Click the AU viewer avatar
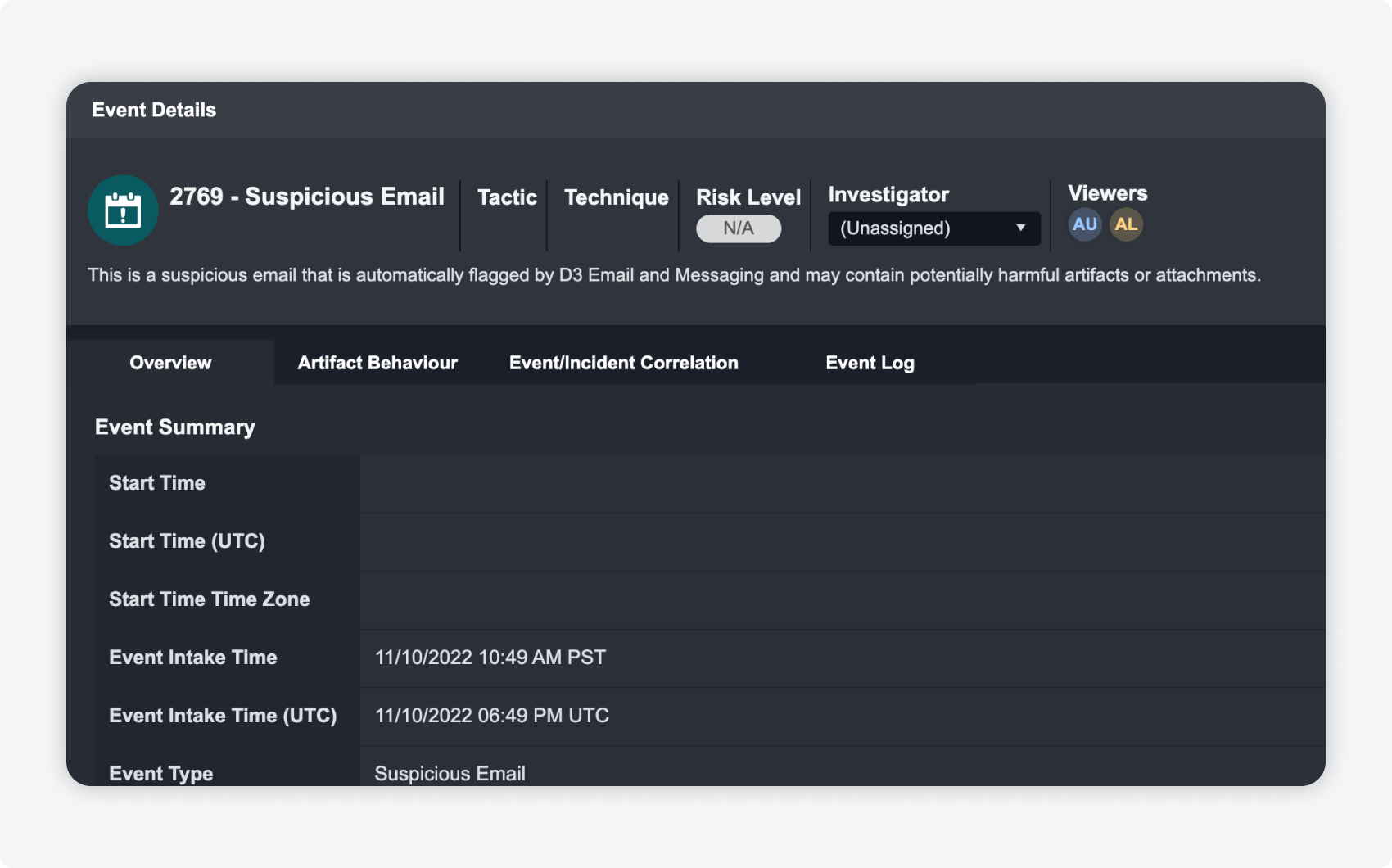This screenshot has height=868, width=1392. (1084, 224)
